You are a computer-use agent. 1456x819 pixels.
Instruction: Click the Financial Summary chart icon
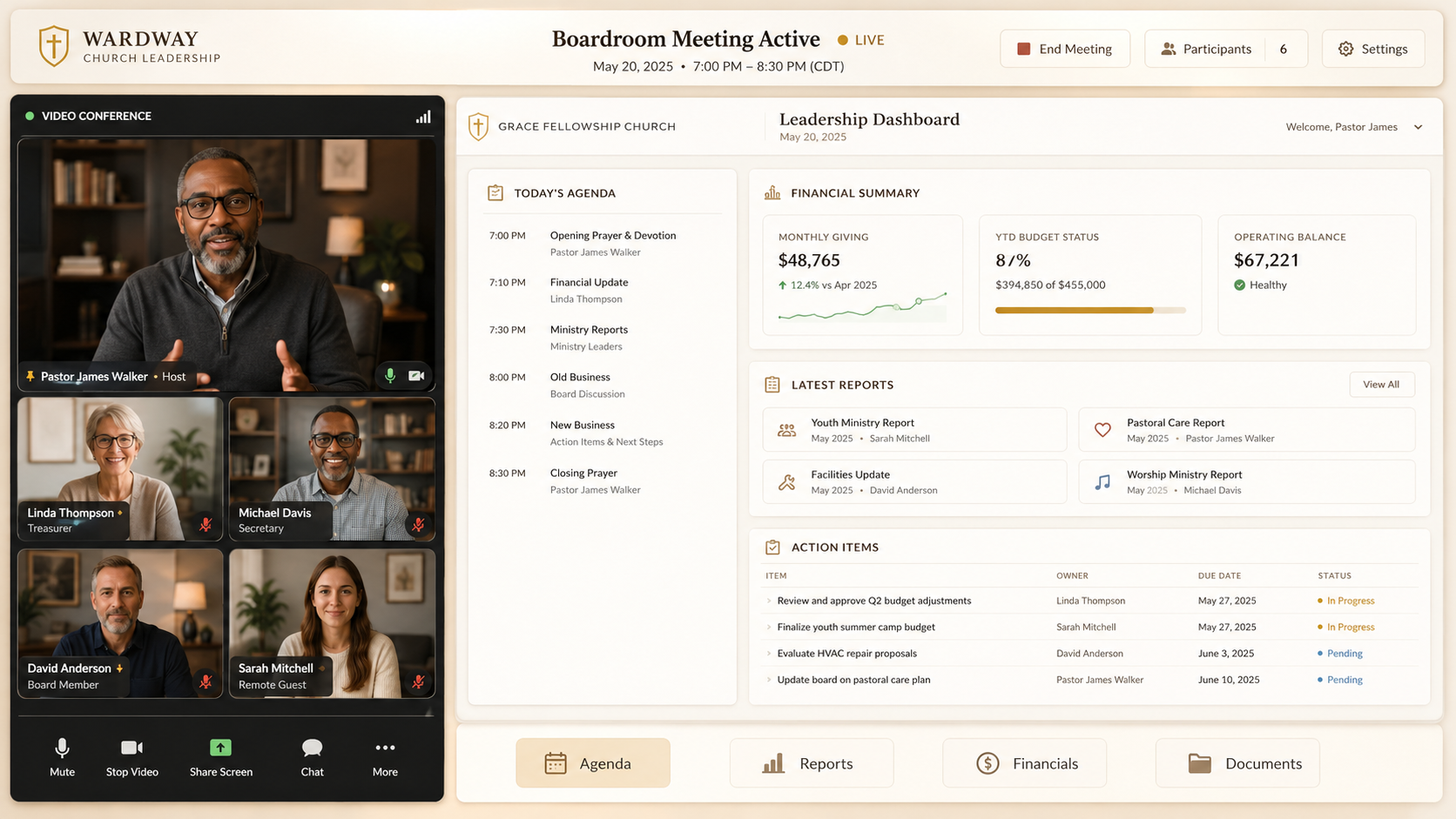click(772, 193)
